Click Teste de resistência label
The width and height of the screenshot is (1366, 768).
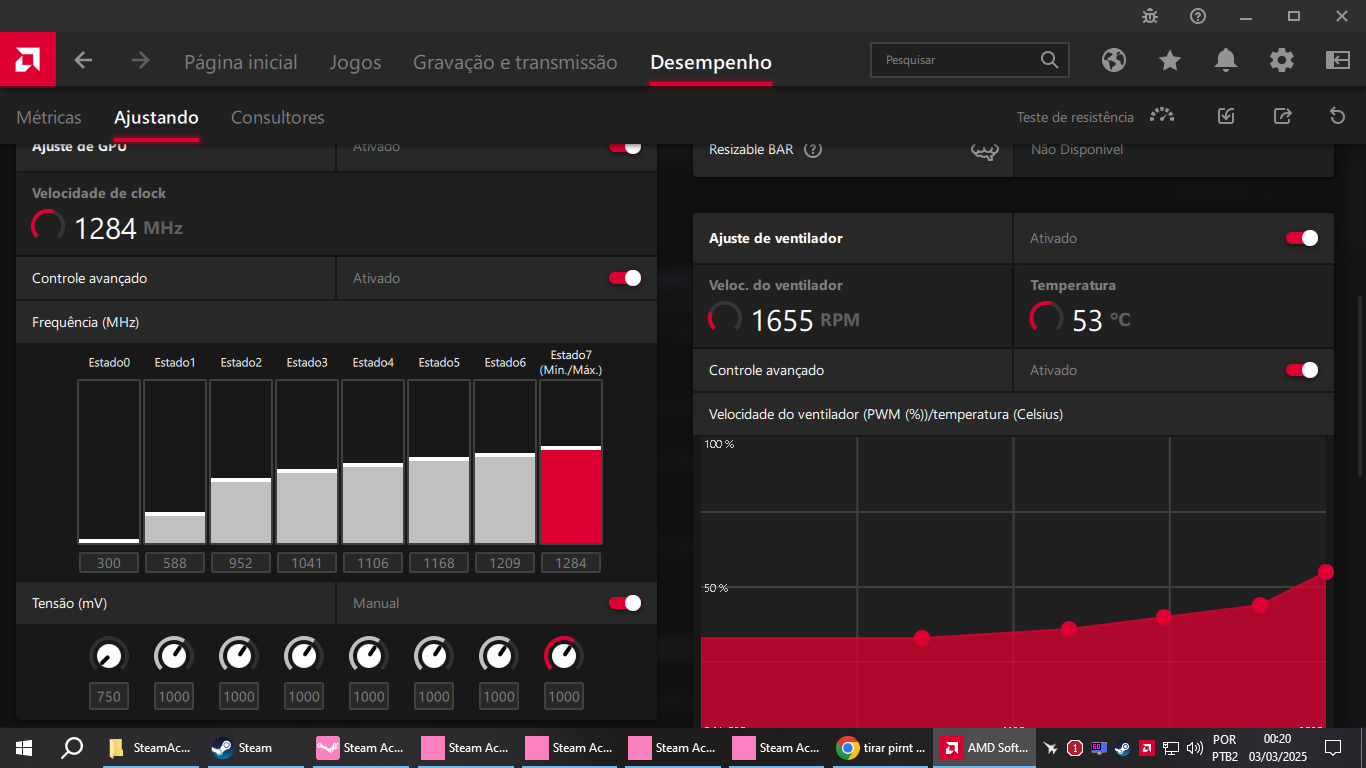coord(1076,117)
